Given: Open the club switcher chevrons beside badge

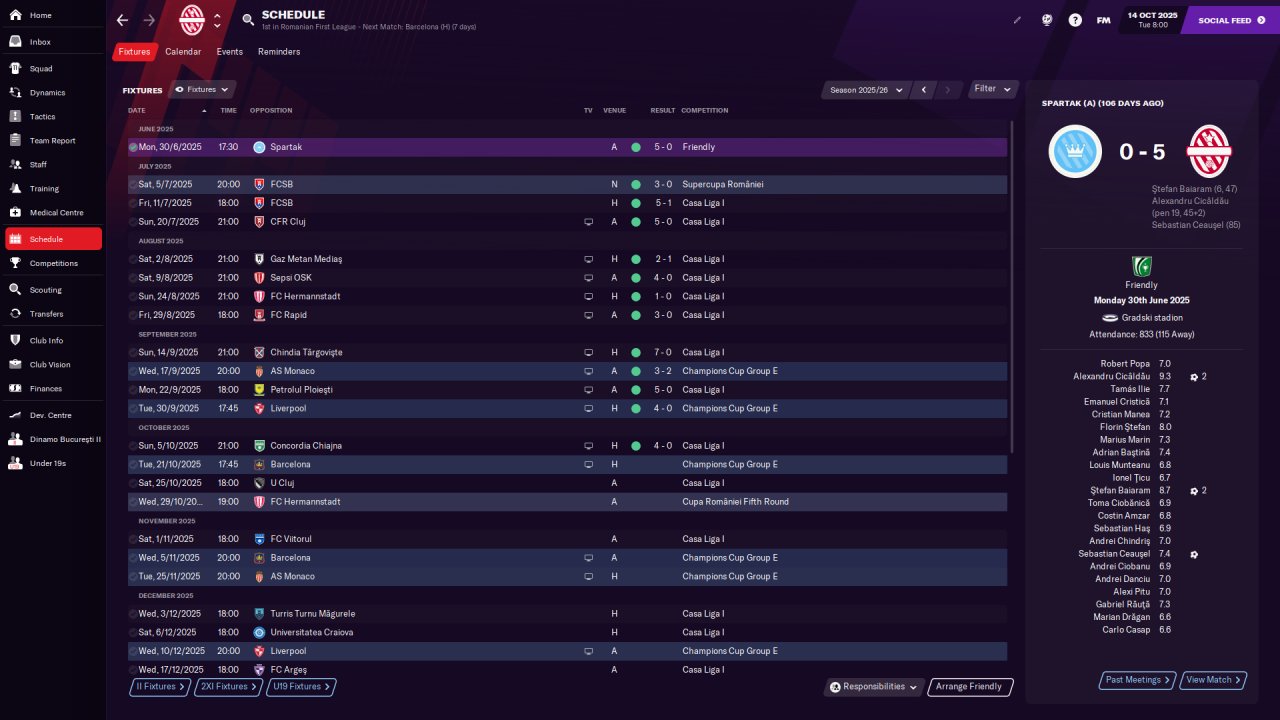Looking at the screenshot, I should coord(217,20).
